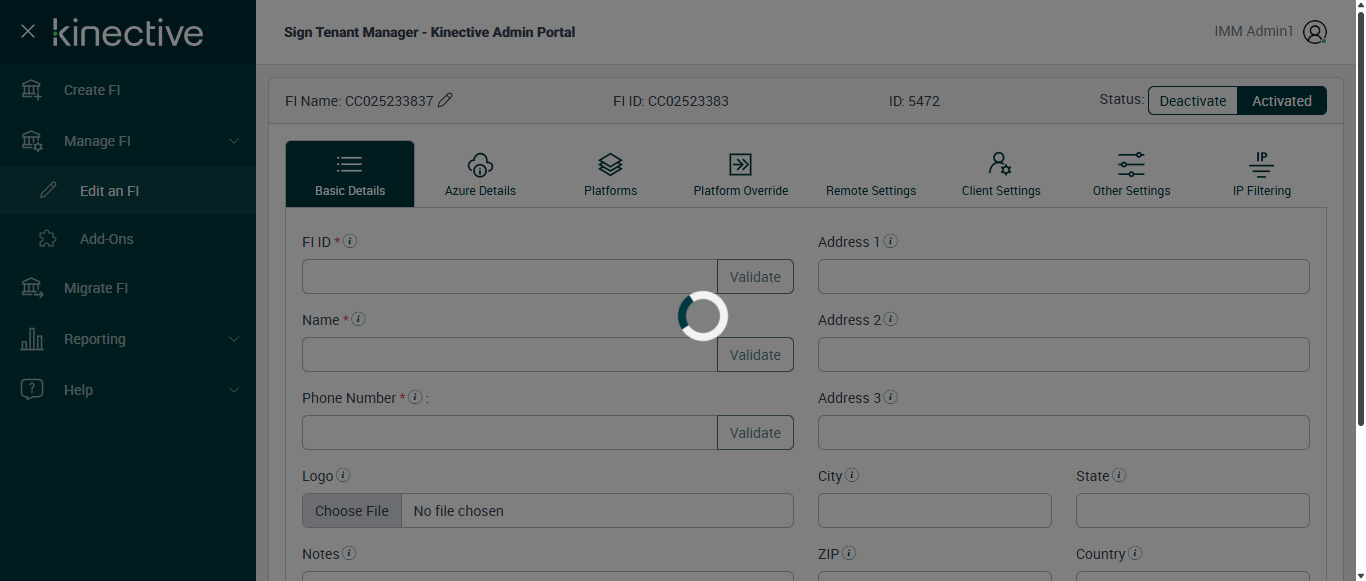Click the pencil icon beside FI Name
The width and height of the screenshot is (1366, 581).
click(446, 100)
